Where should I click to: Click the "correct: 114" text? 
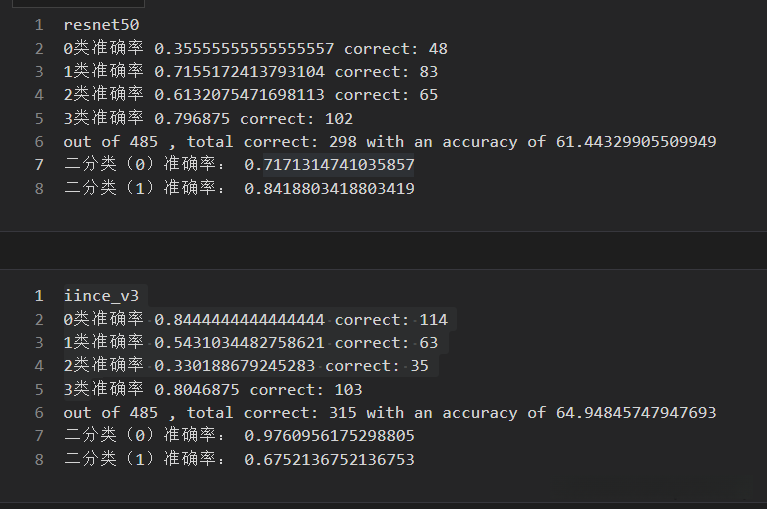pyautogui.click(x=391, y=320)
